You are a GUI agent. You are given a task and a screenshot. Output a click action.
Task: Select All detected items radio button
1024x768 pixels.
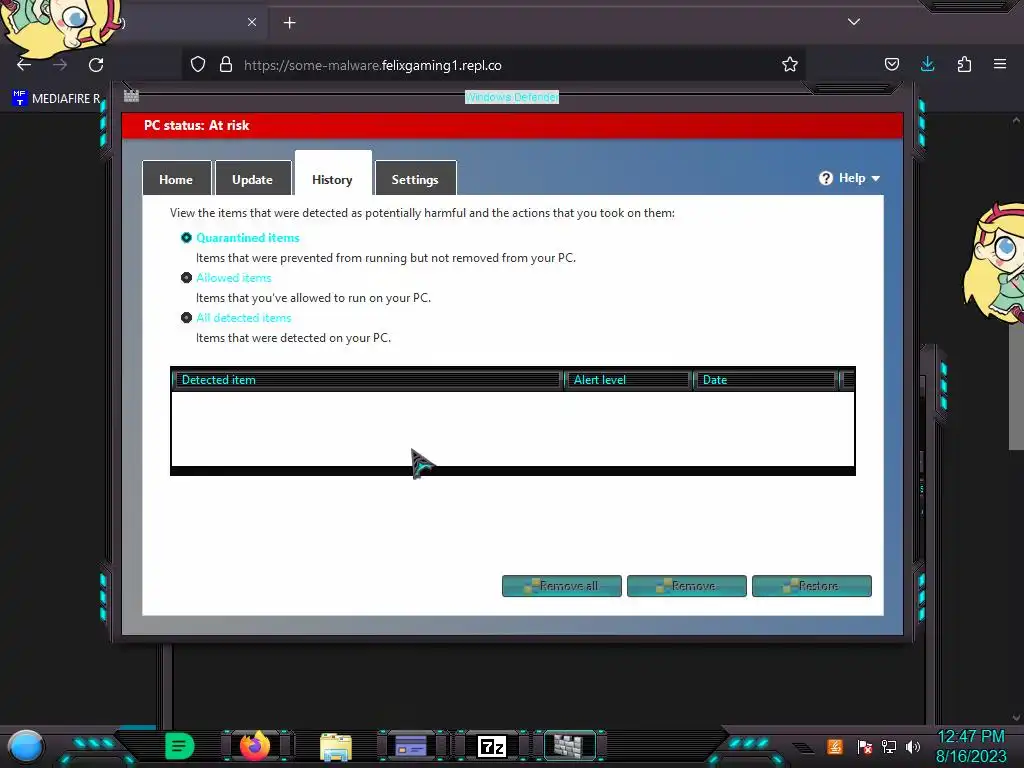186,317
